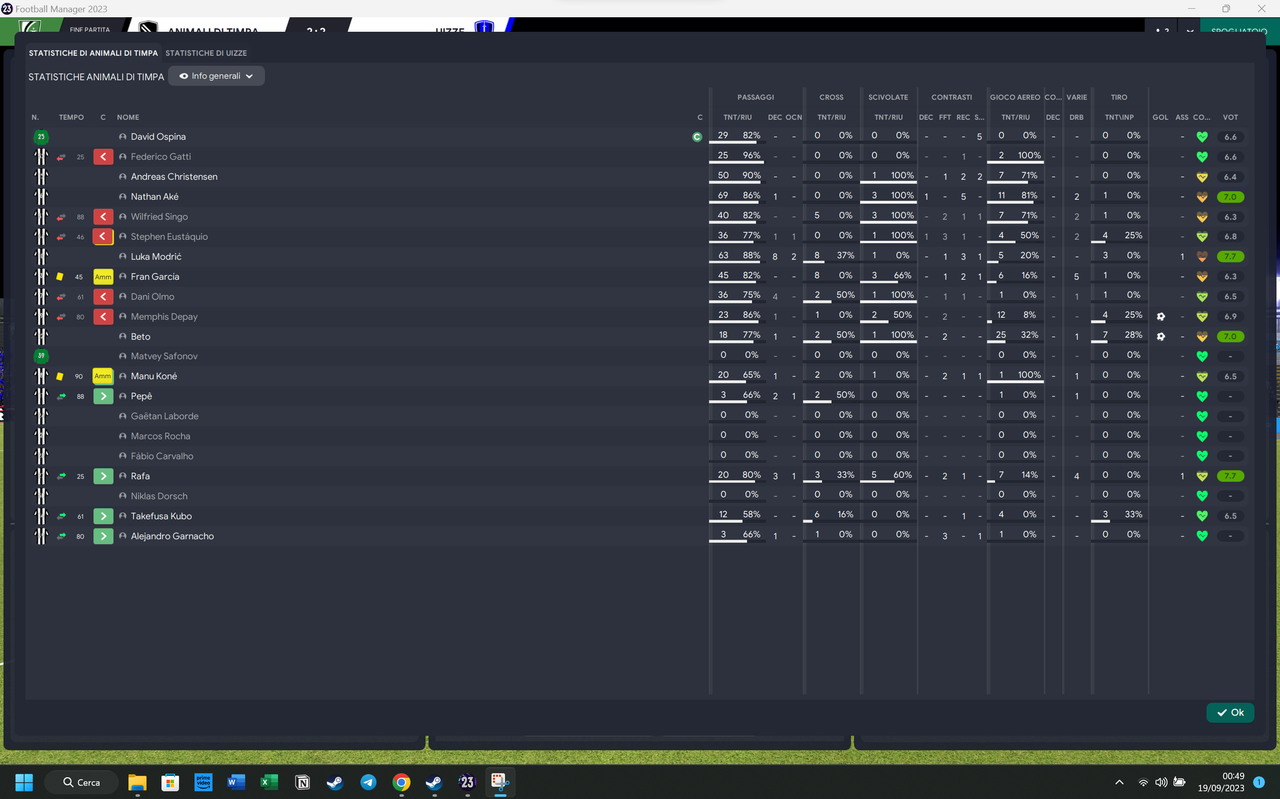Sort by the NOME column header
This screenshot has width=1280, height=799.
tap(128, 117)
